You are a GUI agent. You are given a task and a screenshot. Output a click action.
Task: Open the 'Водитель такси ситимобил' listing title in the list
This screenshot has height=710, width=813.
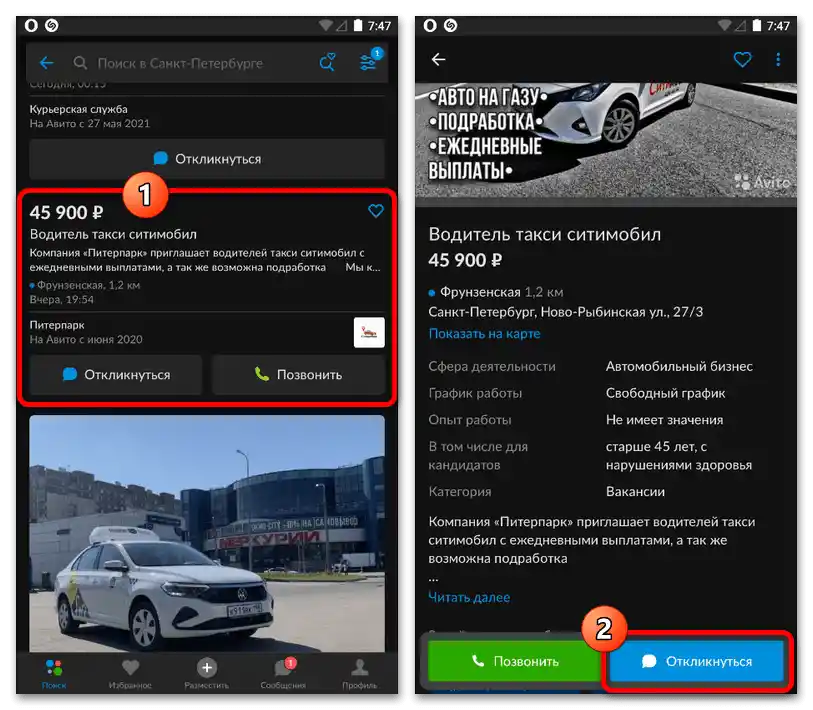tap(113, 234)
